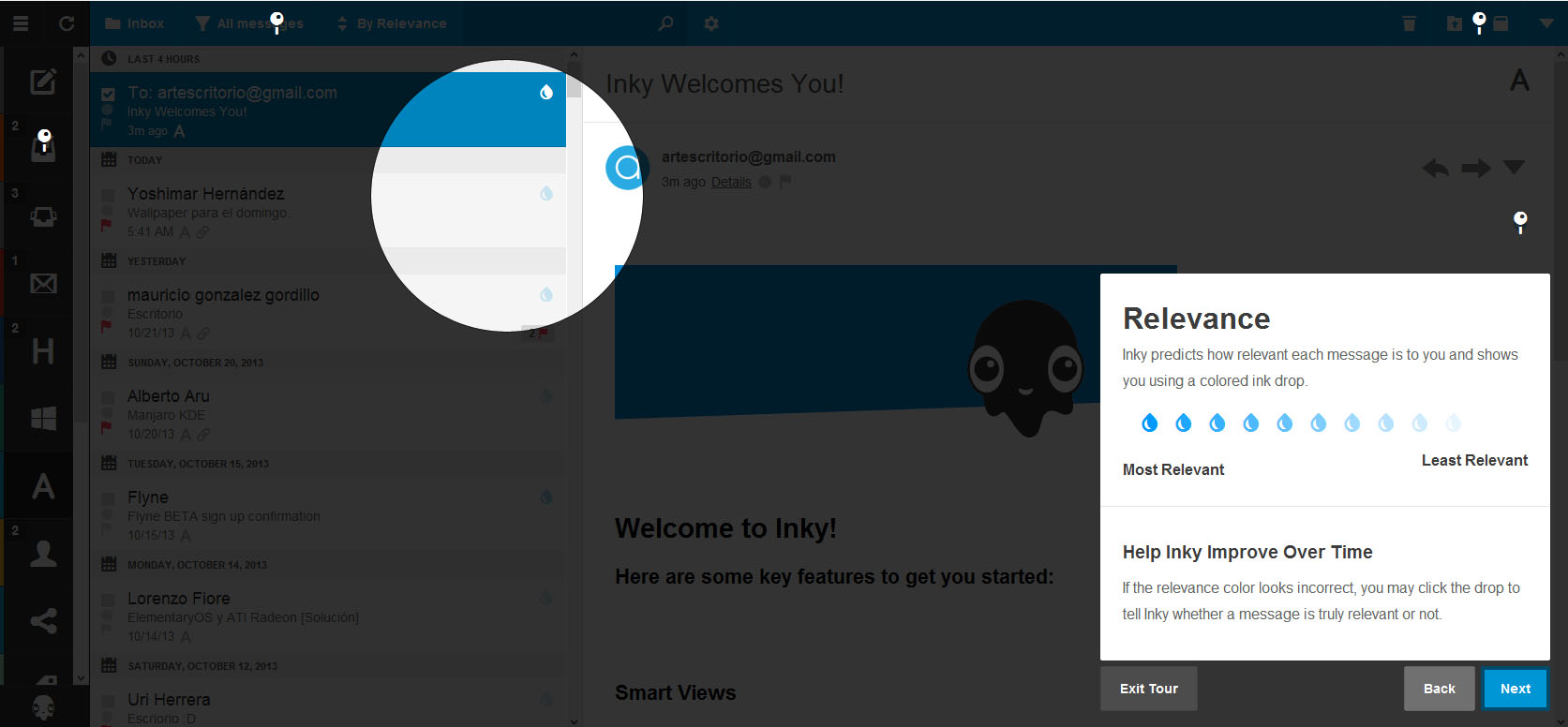Open the All messages filter dropdown
This screenshot has width=1568, height=727.
[249, 23]
